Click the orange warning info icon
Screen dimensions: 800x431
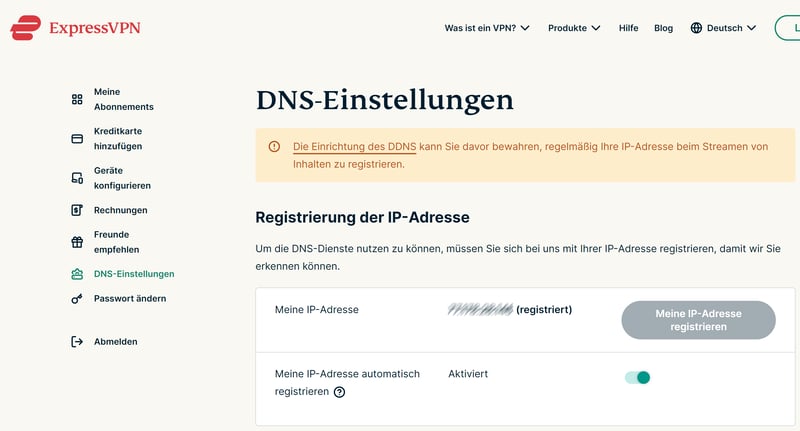[x=274, y=146]
